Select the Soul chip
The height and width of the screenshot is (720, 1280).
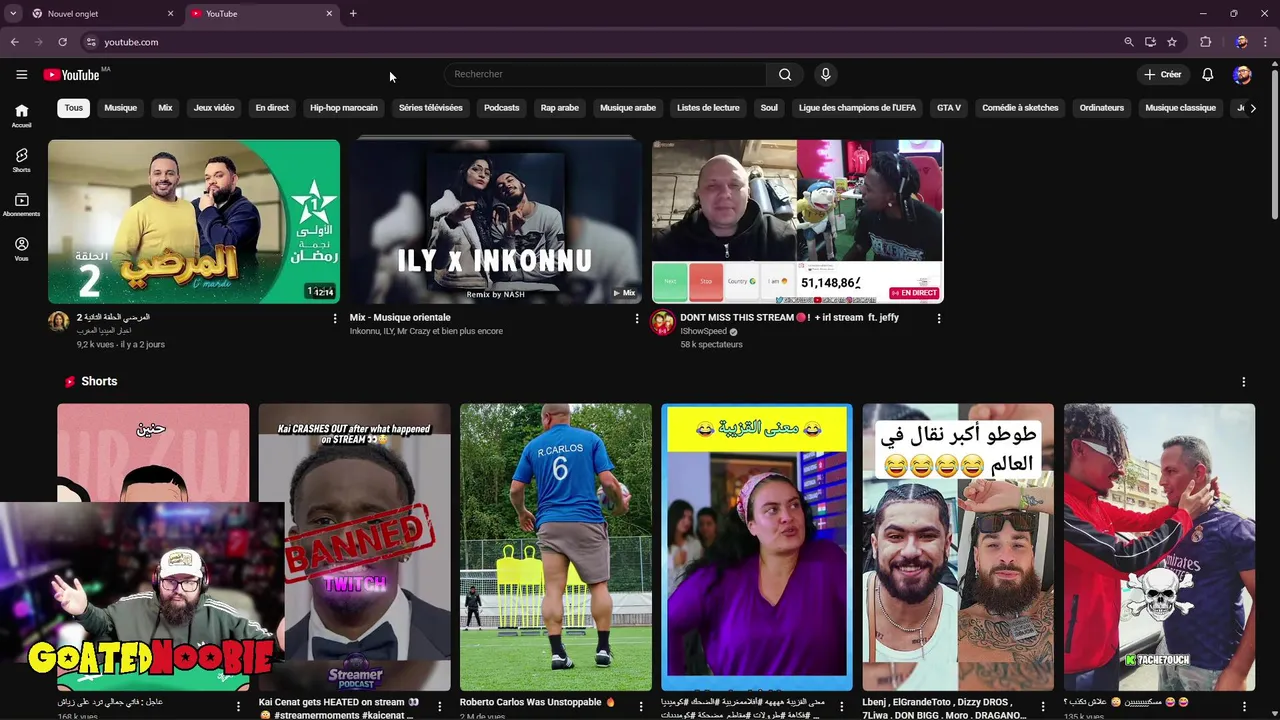pos(769,108)
